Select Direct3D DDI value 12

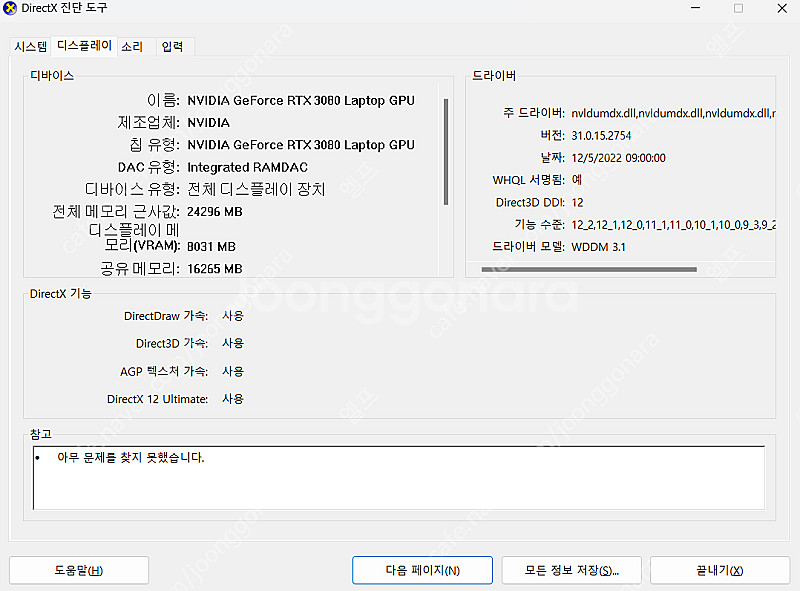click(x=577, y=203)
